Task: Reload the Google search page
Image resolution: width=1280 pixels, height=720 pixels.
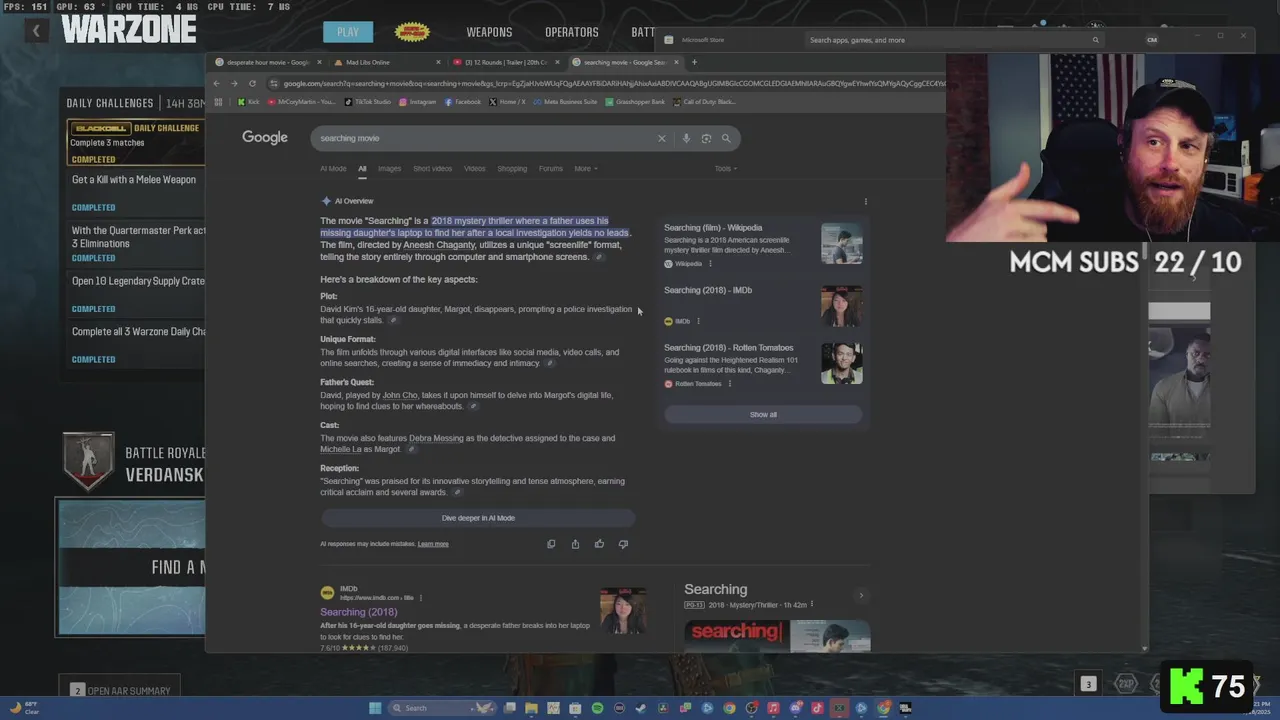Action: (x=252, y=83)
